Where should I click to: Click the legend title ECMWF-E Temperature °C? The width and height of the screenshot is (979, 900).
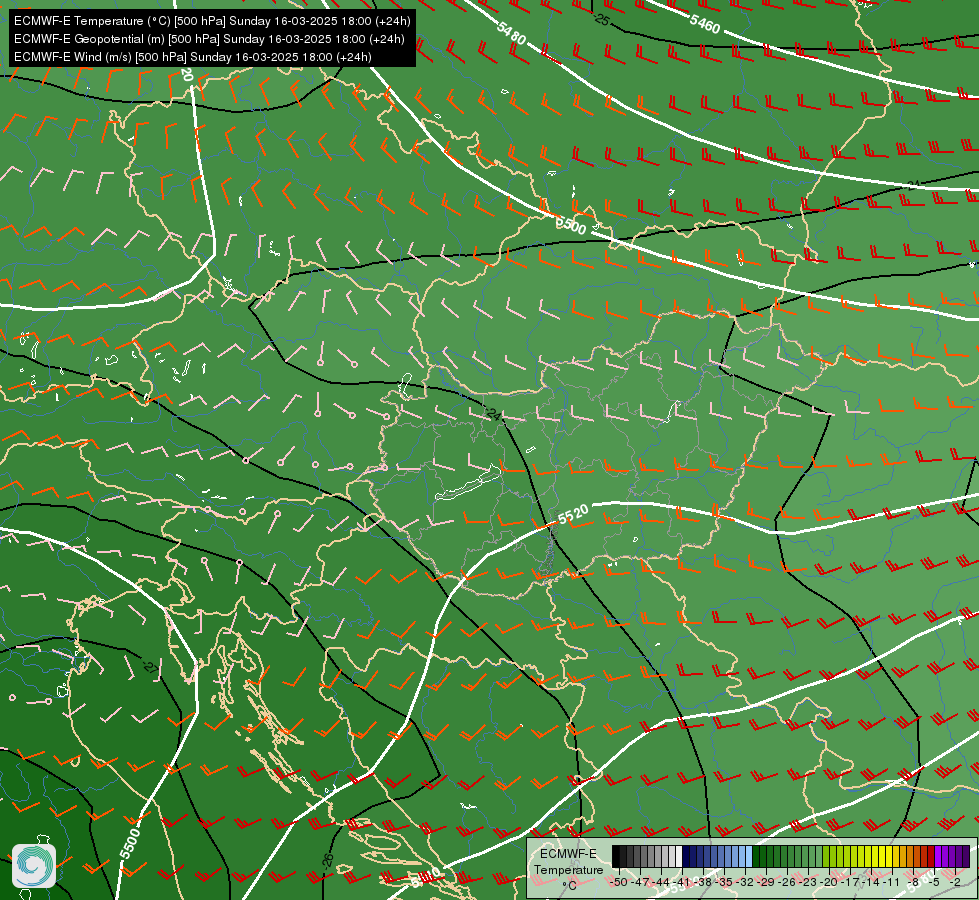pyautogui.click(x=568, y=869)
